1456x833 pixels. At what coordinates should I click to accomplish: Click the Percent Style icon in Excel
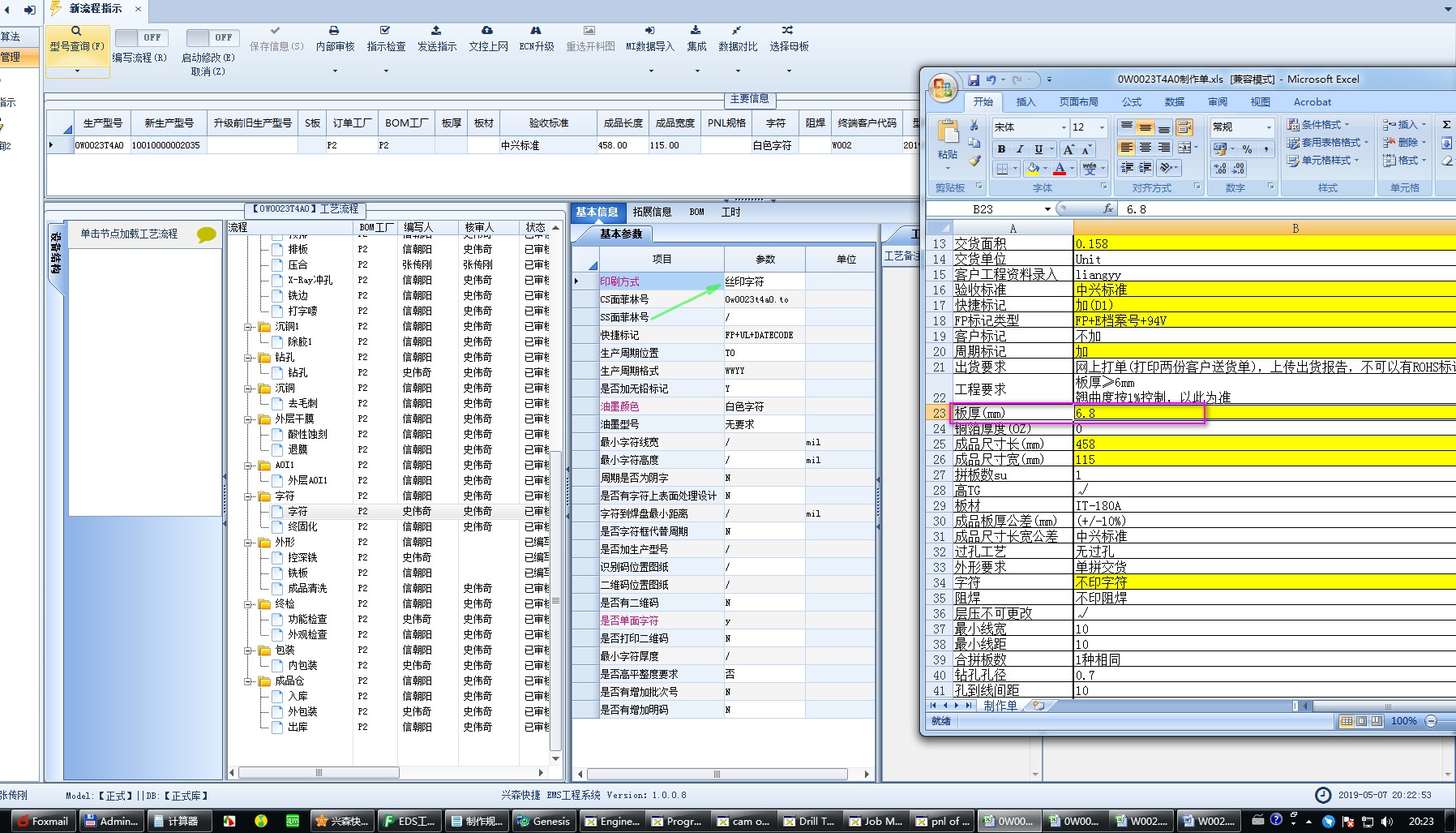pyautogui.click(x=1247, y=149)
